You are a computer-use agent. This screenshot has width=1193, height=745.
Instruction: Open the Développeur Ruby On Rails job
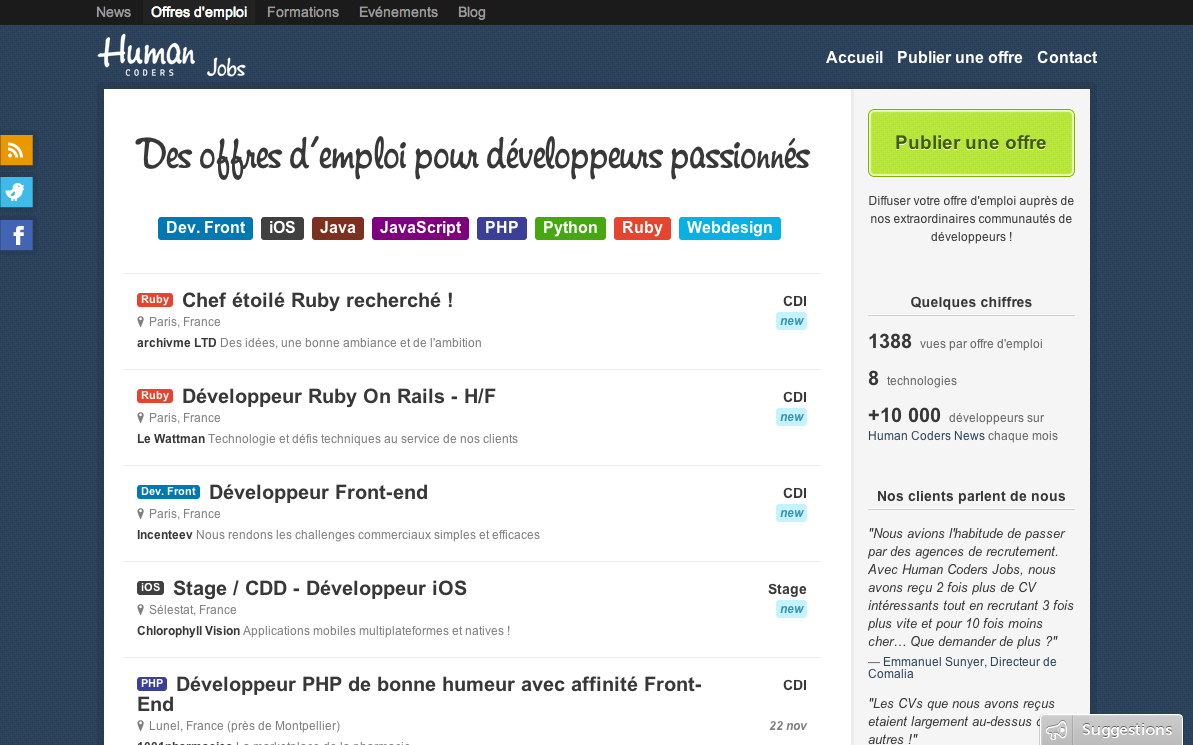click(x=339, y=397)
